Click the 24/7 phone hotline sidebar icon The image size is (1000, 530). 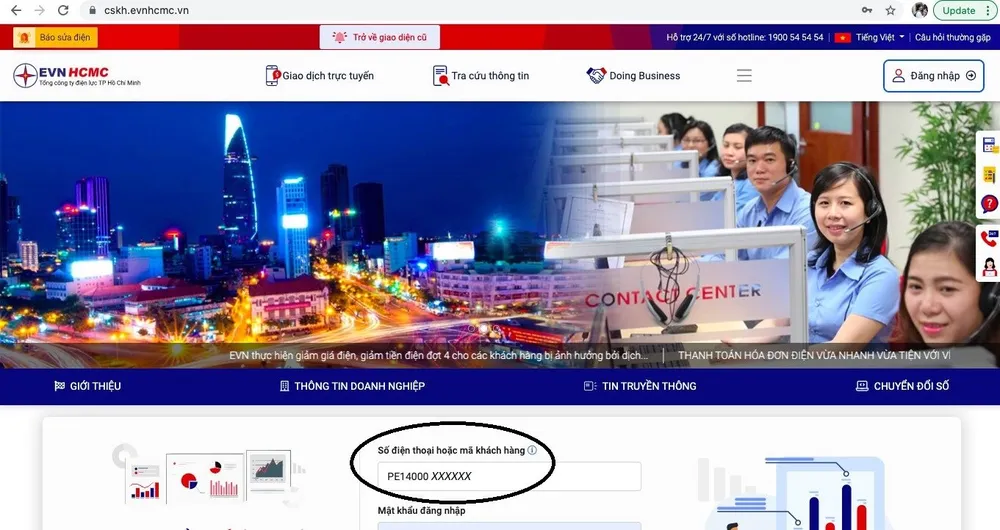tap(989, 238)
